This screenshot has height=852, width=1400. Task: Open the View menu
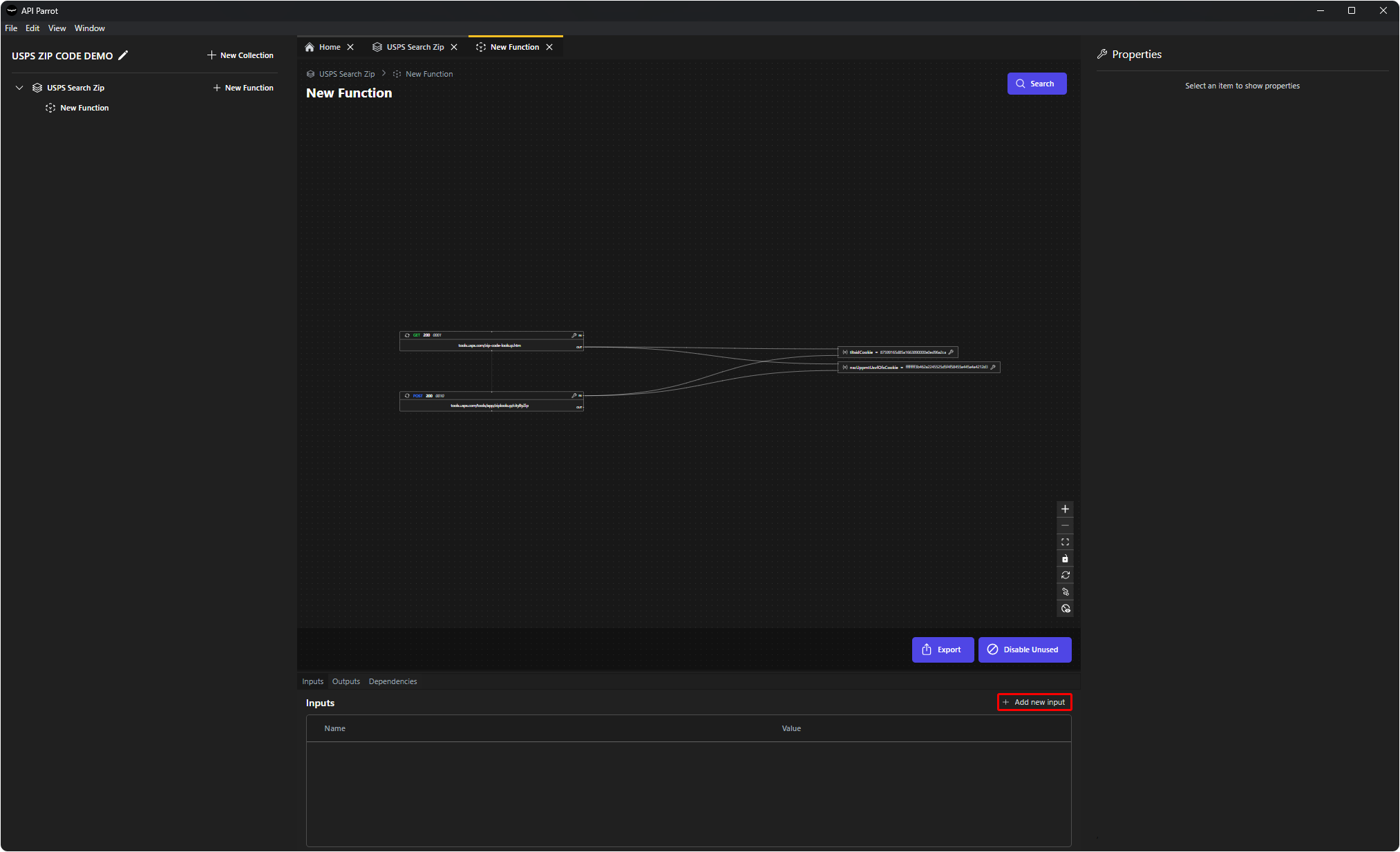click(x=57, y=28)
